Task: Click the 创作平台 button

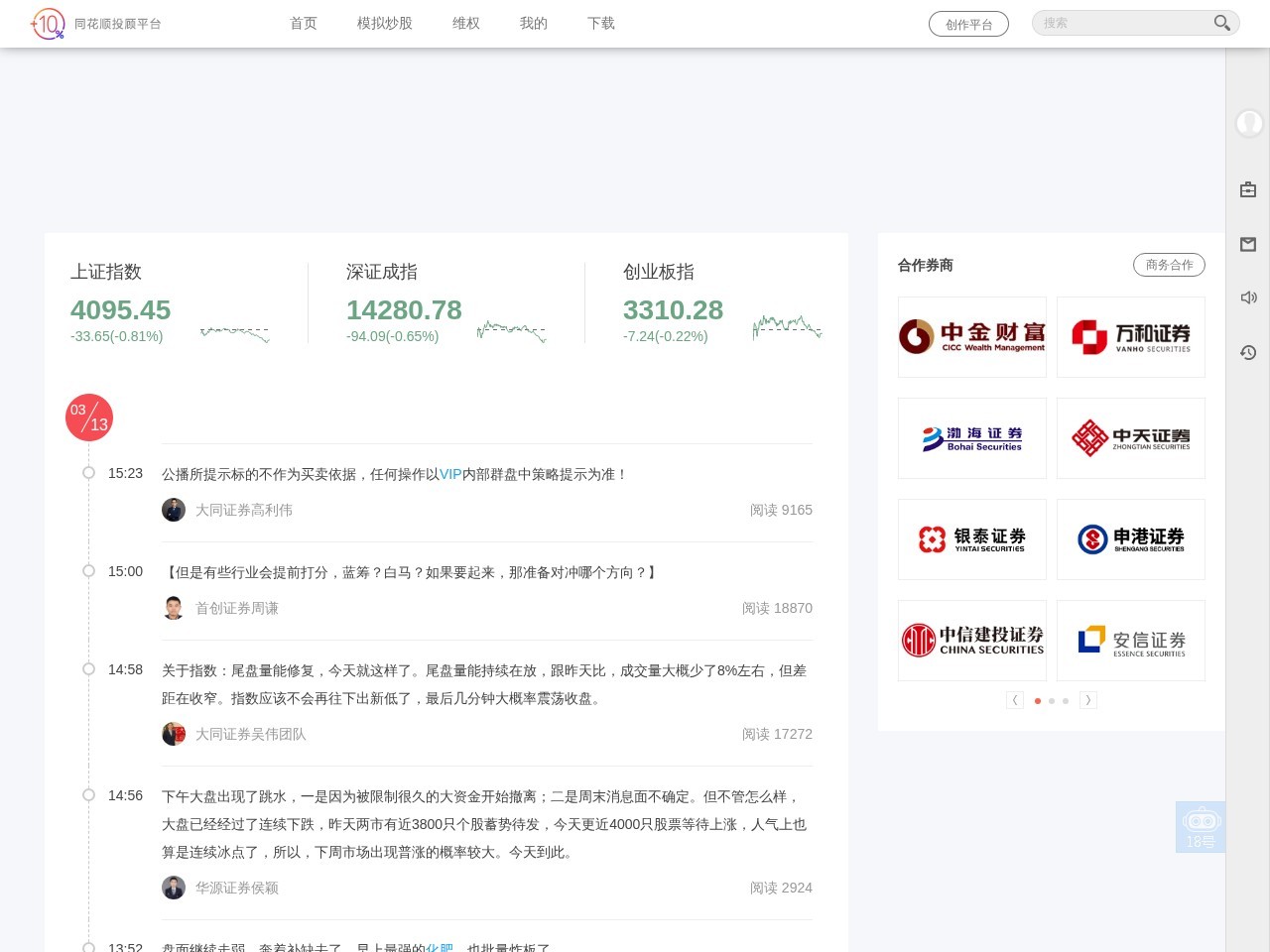Action: pos(968,24)
